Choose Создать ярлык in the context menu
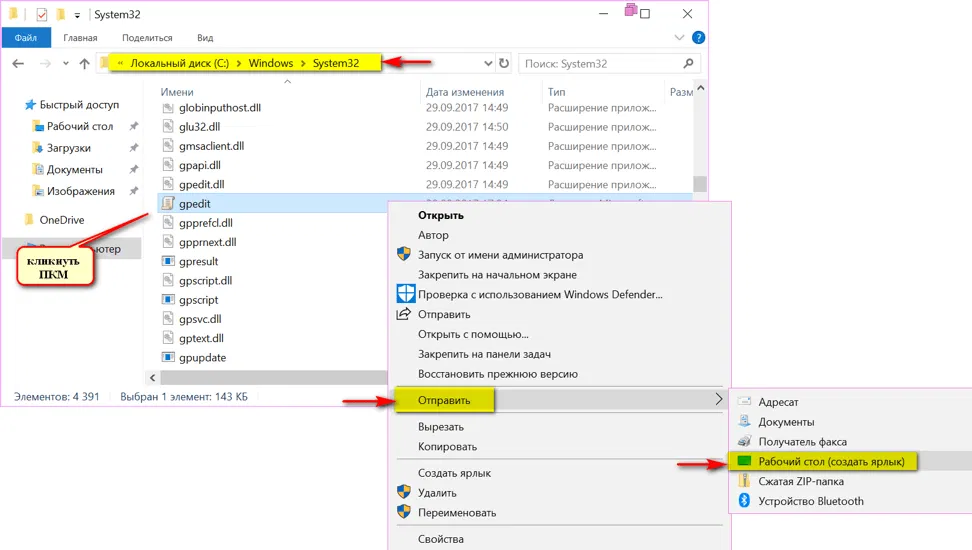The image size is (972, 550). 454,472
